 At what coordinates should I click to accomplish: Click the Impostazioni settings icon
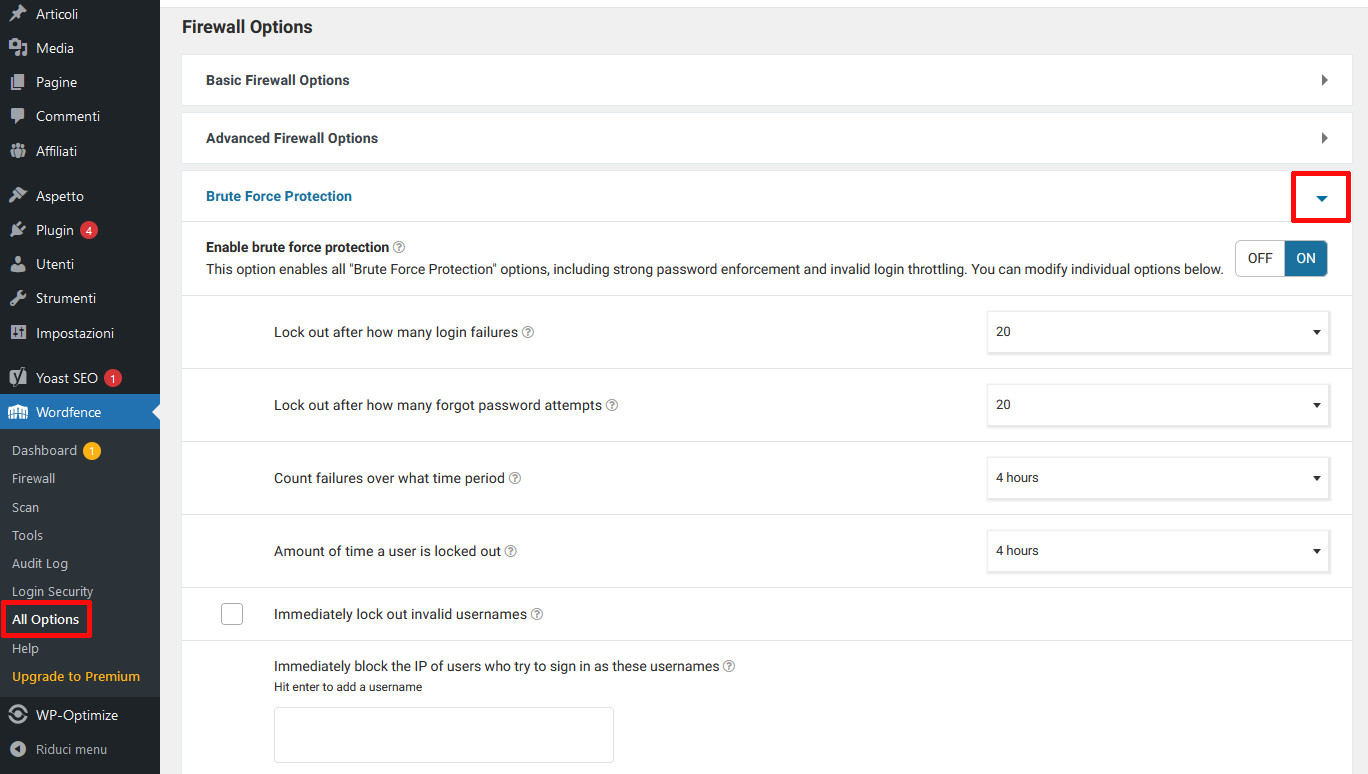coord(18,333)
